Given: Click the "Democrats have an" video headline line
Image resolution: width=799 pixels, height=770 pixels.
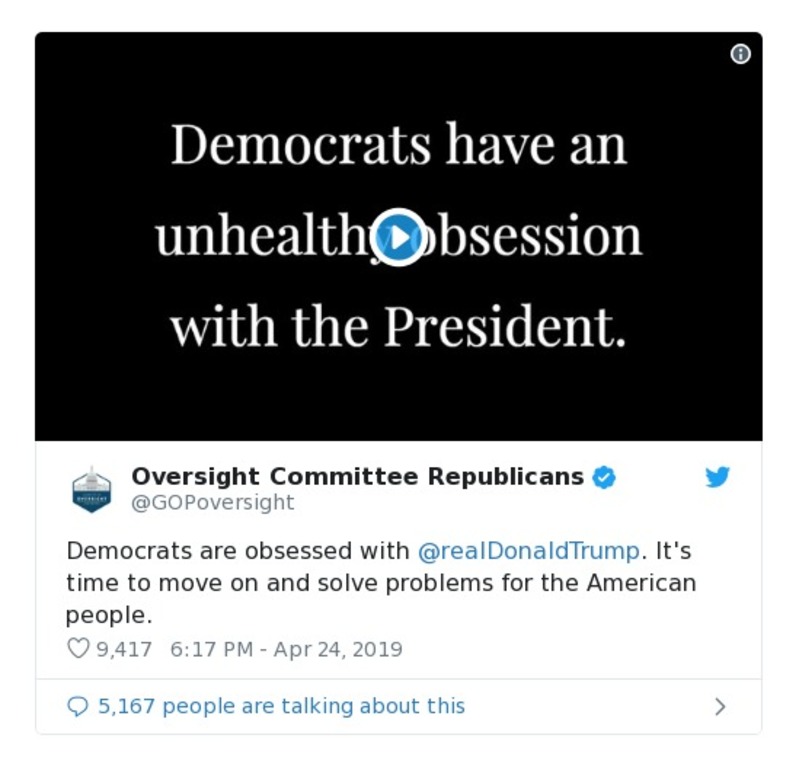Looking at the screenshot, I should tap(398, 146).
